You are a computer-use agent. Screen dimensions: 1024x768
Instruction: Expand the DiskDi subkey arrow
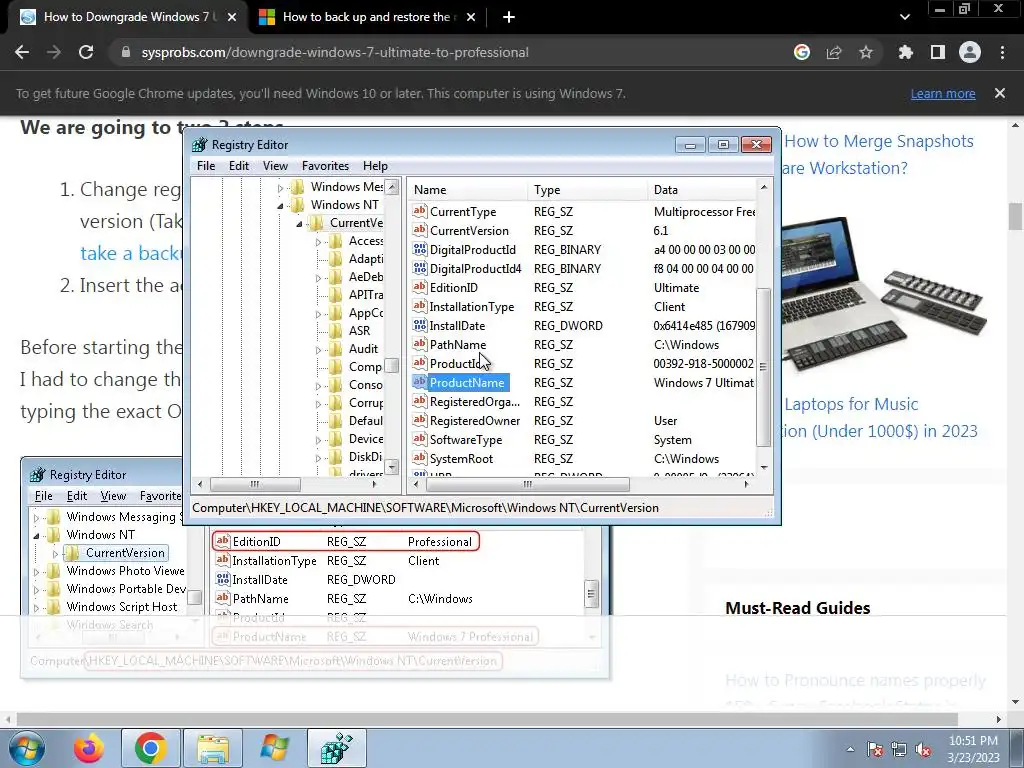318,458
